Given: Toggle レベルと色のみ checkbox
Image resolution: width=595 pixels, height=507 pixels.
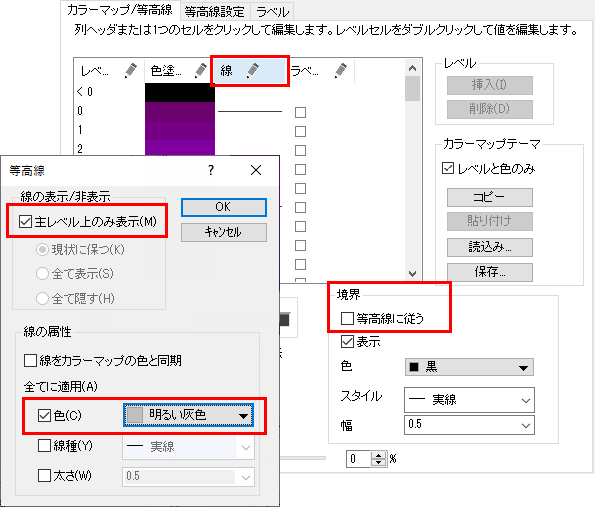Looking at the screenshot, I should [448, 168].
